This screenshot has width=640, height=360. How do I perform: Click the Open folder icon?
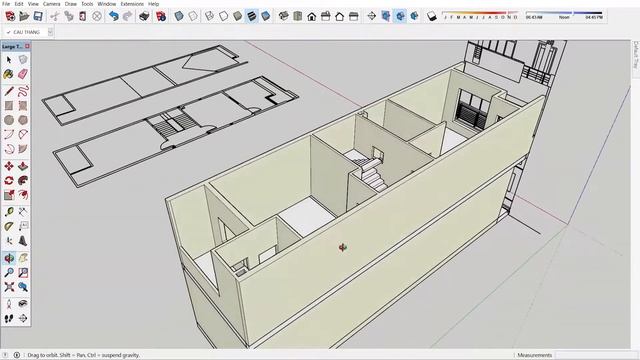[24, 16]
